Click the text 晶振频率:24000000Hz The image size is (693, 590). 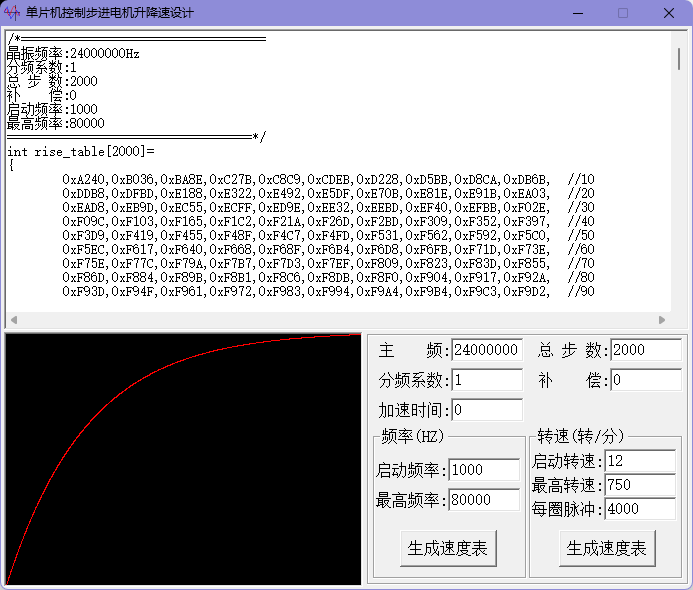tap(73, 54)
